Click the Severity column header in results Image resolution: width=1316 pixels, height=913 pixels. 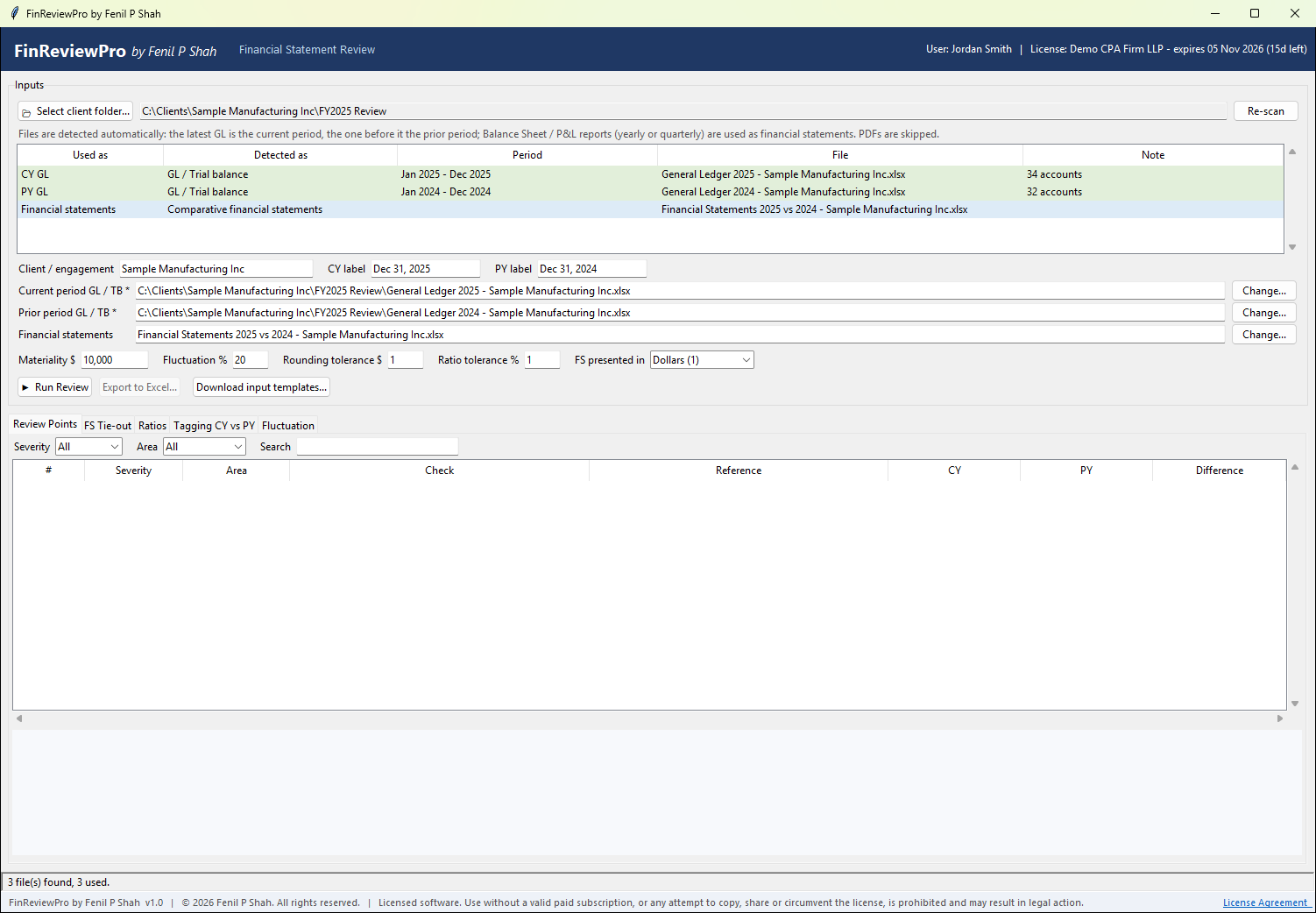point(133,471)
